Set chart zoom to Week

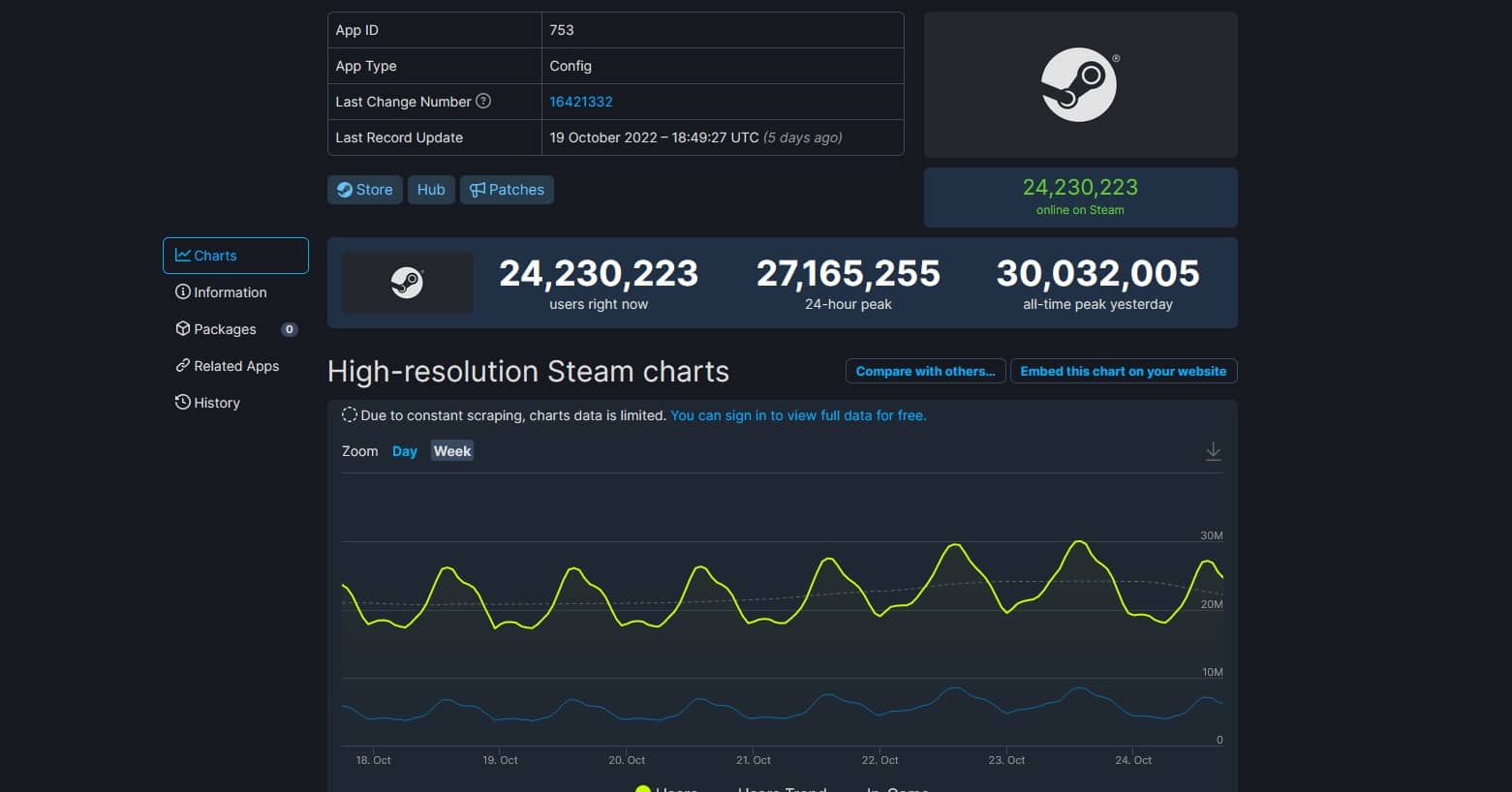pyautogui.click(x=452, y=451)
